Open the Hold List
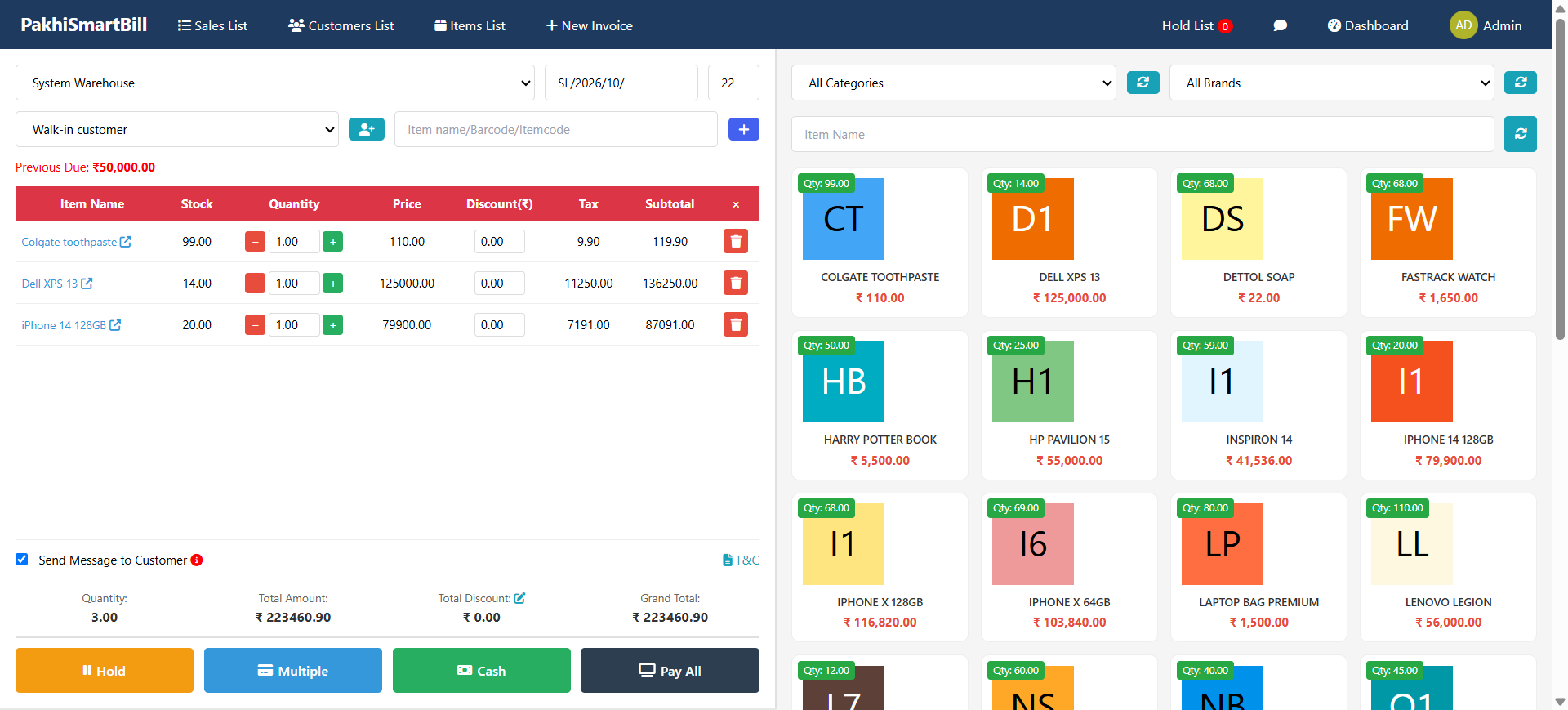Screen dimensions: 1568x710 (1196, 25)
